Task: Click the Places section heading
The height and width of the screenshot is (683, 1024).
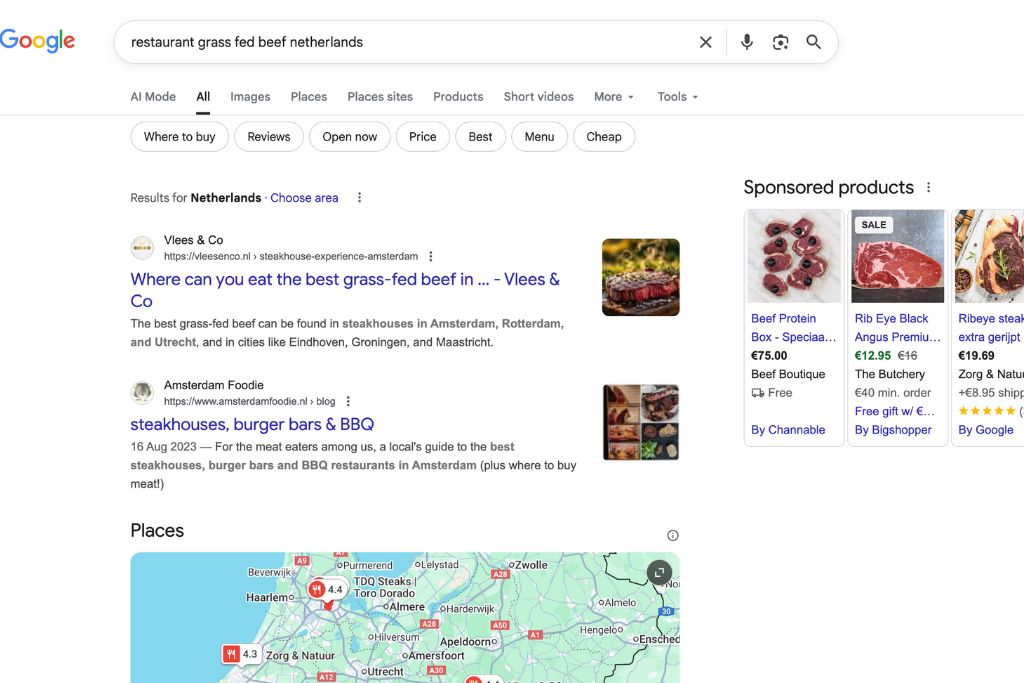Action: click(157, 530)
